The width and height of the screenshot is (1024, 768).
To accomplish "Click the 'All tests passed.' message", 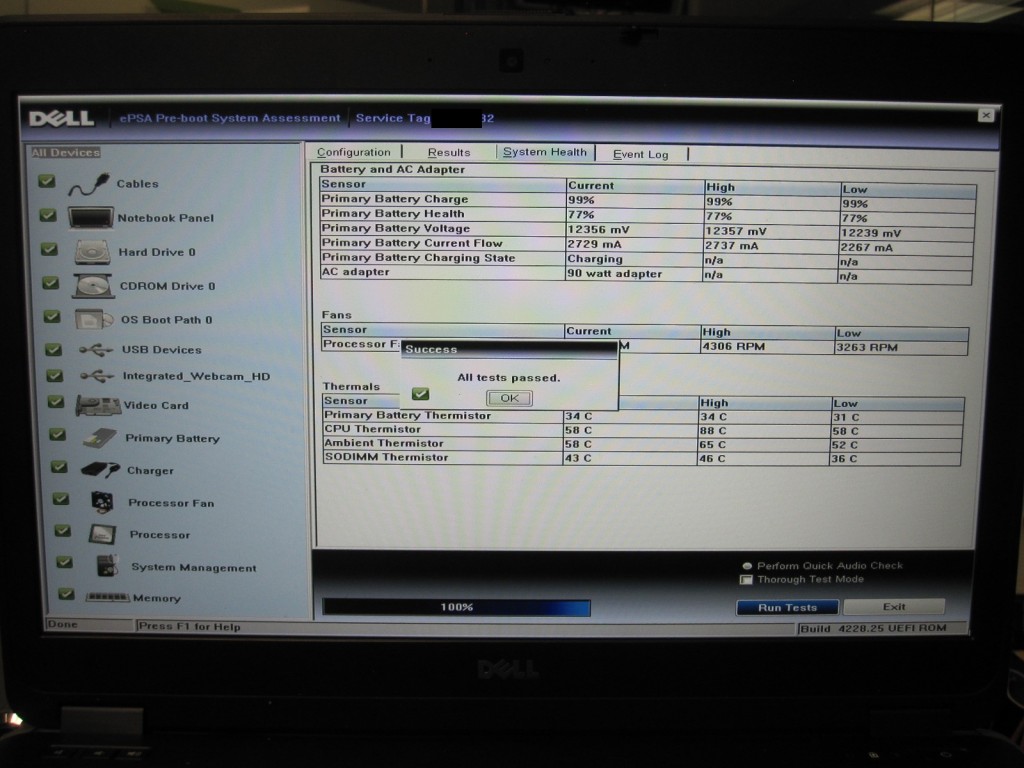I will [x=508, y=377].
